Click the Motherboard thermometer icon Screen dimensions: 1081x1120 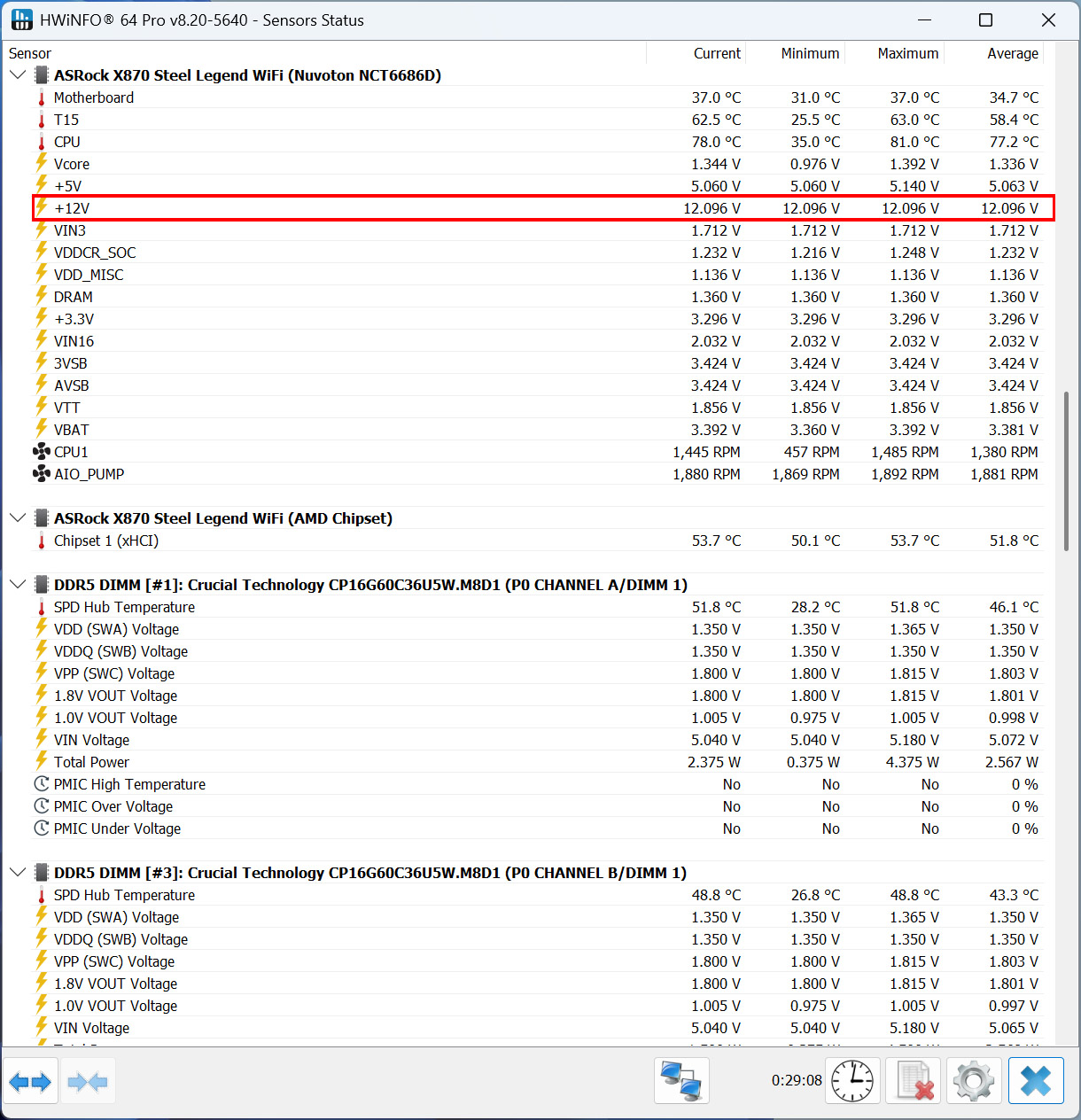point(42,97)
